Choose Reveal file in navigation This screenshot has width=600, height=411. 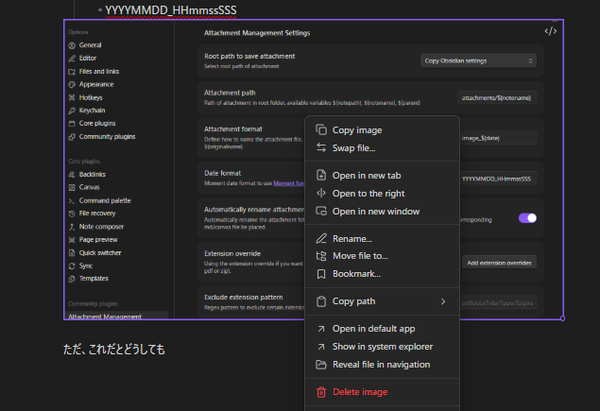tap(382, 365)
